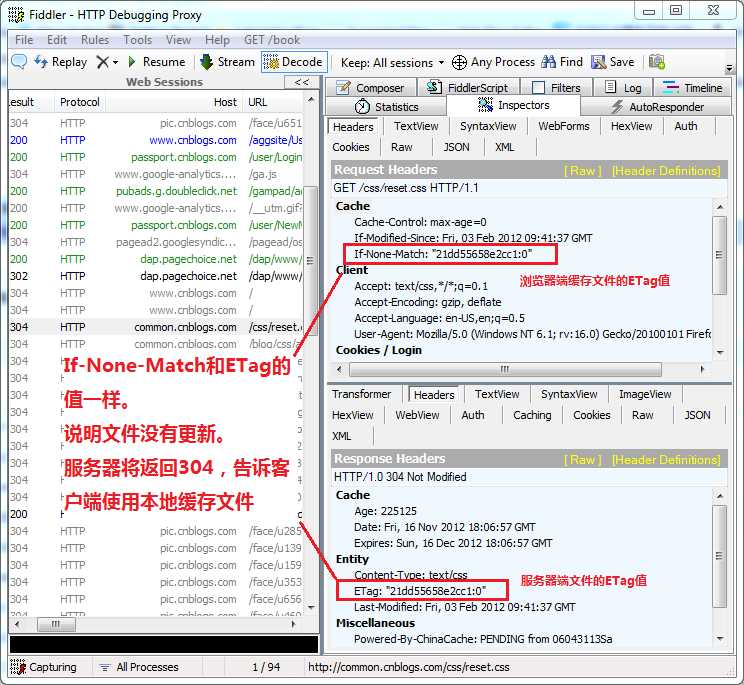Expand the toolbar overflow arrow

729,68
